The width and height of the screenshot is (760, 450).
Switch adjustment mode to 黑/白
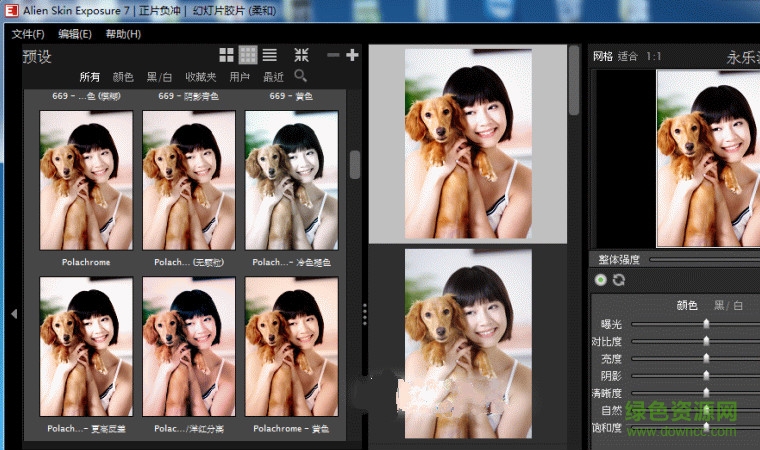[728, 305]
